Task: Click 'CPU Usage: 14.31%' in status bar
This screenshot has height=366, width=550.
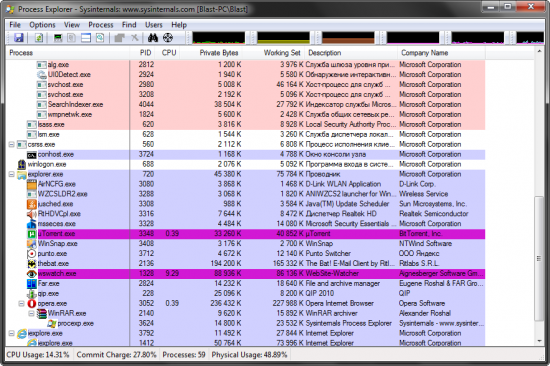Action: coord(38,355)
